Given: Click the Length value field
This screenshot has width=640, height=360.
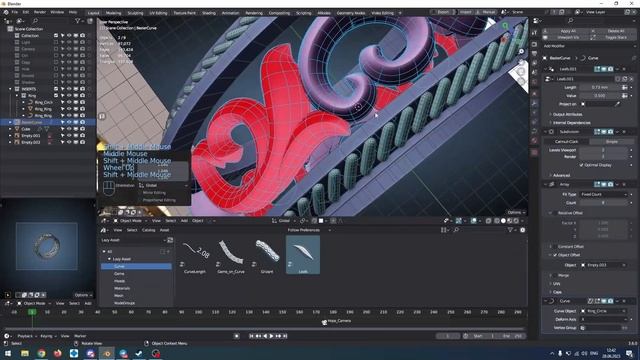Looking at the screenshot, I should pos(600,87).
